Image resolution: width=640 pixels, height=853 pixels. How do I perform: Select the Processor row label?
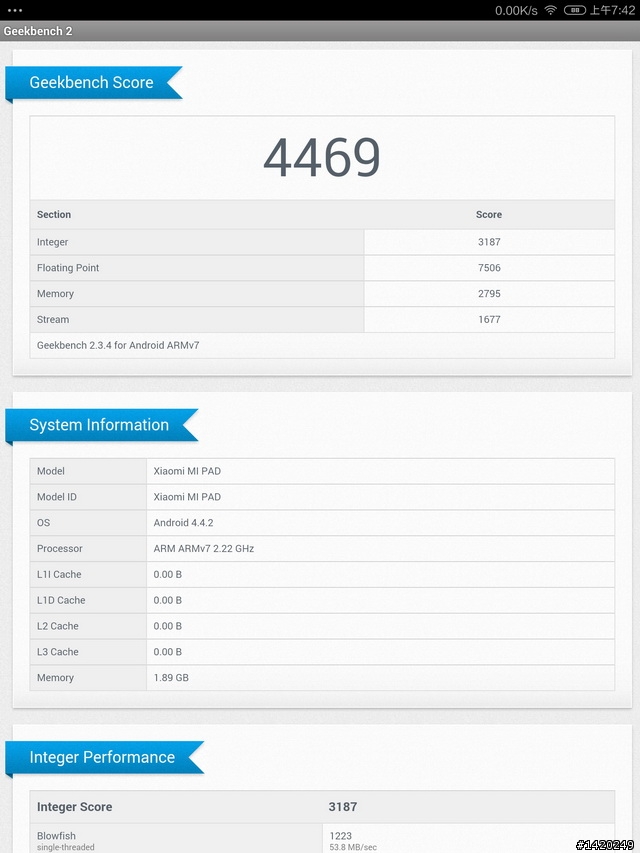[x=60, y=548]
